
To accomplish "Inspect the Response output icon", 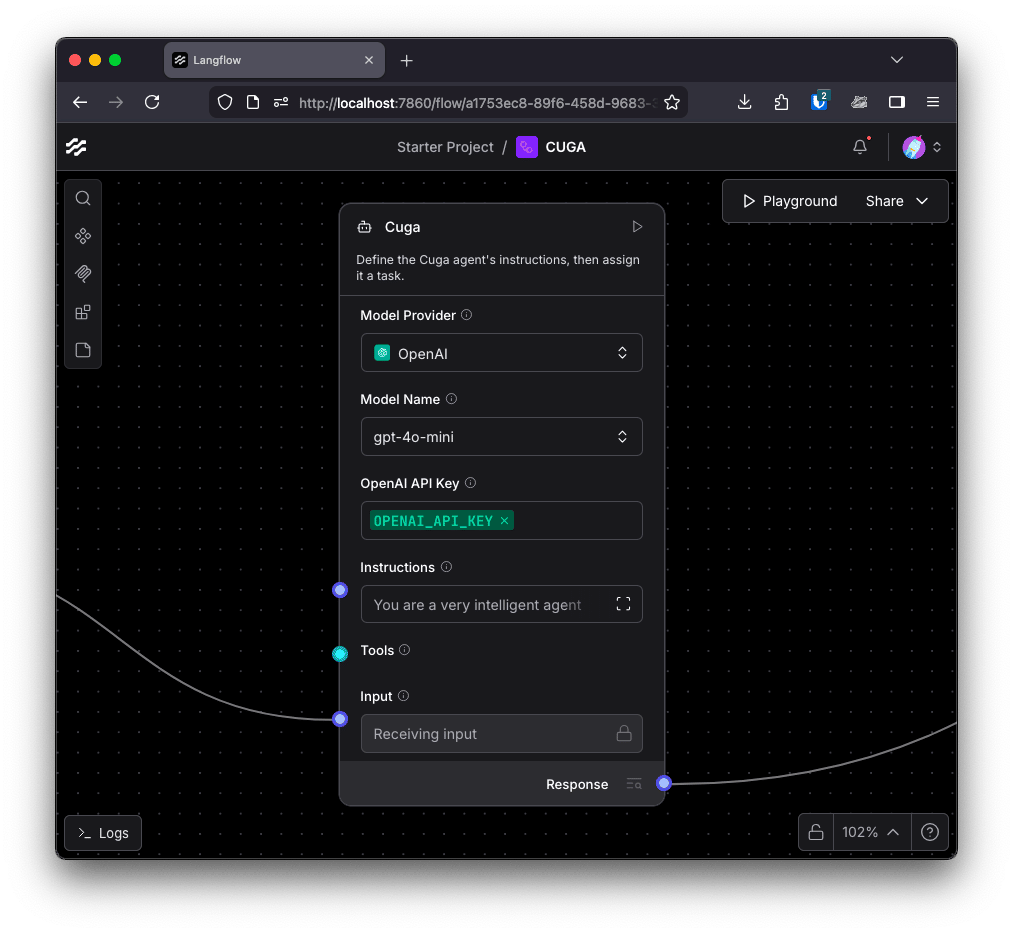I will (x=634, y=784).
